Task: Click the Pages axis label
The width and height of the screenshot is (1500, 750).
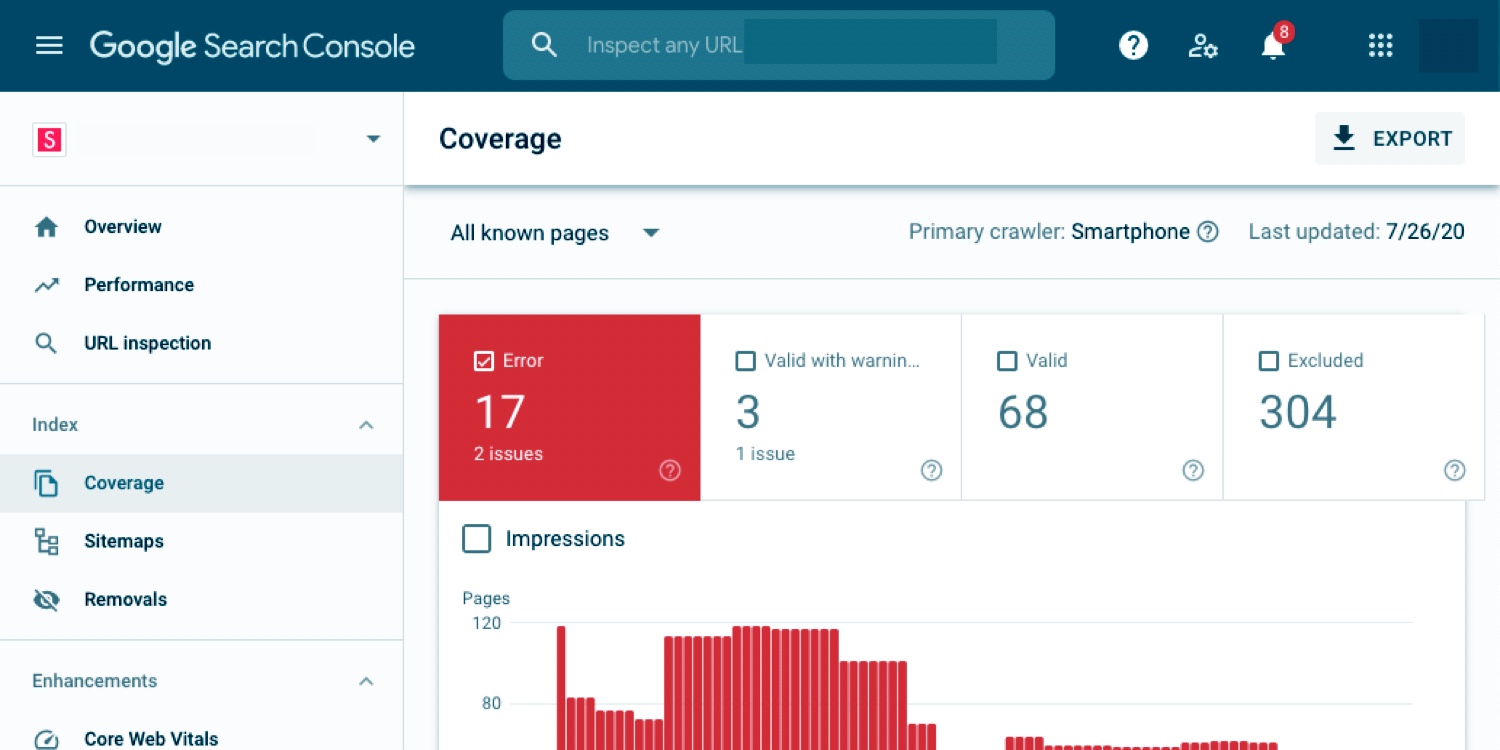Action: 486,598
